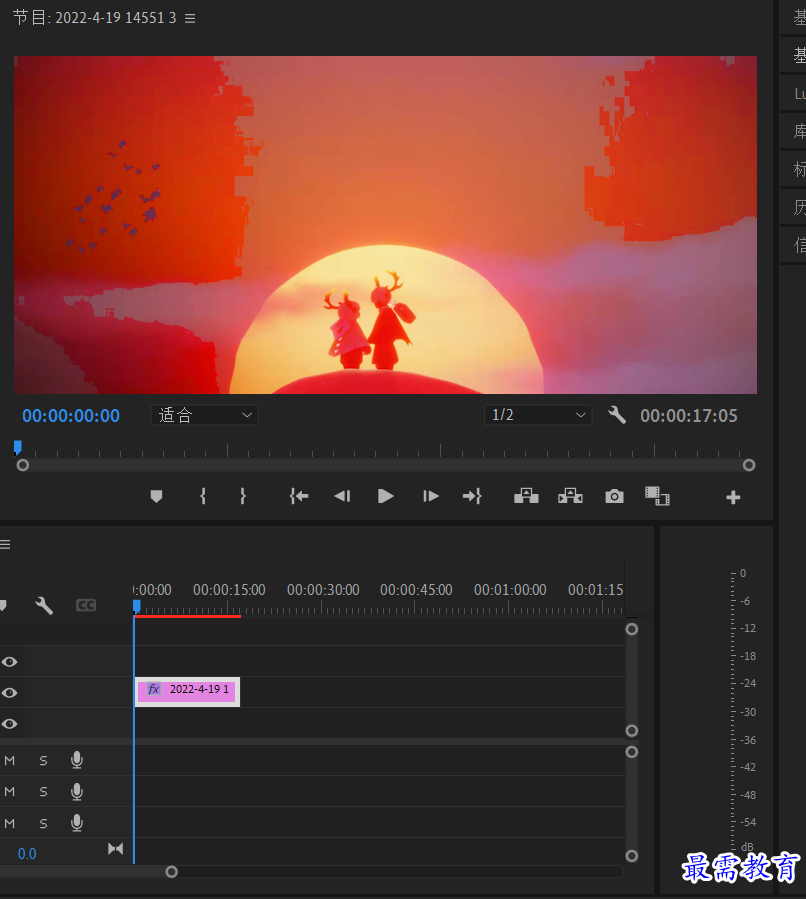Solo the third audio track
This screenshot has height=899, width=806.
44,823
